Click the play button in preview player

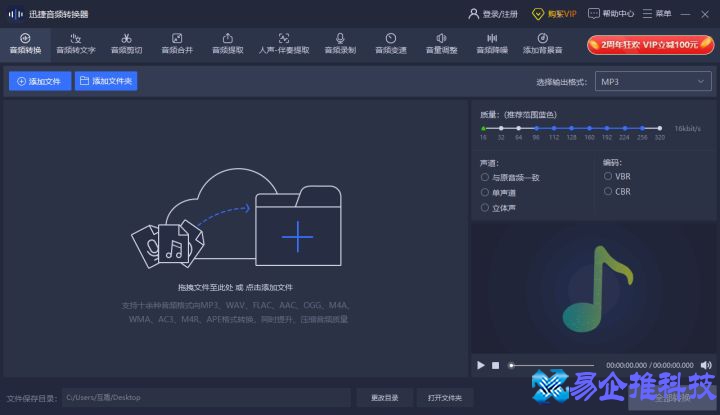(x=480, y=365)
